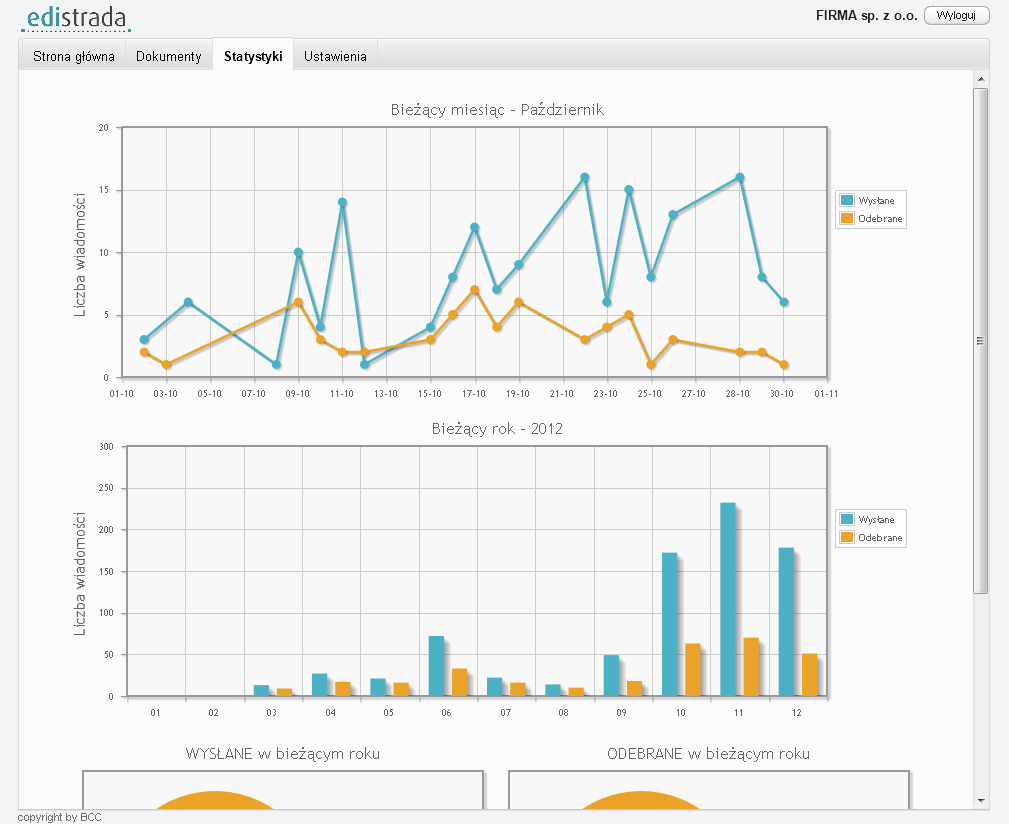1009x824 pixels.
Task: Click the '15-10' x-axis date label
Action: pos(430,394)
